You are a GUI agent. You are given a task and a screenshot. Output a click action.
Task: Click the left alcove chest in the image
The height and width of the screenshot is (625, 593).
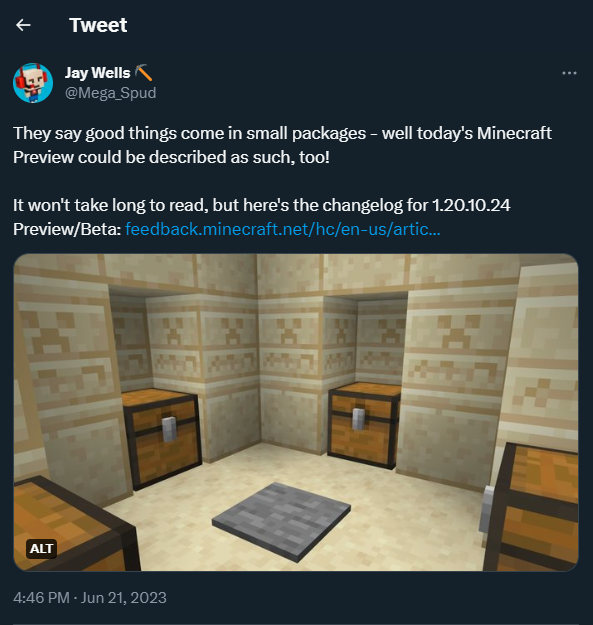click(161, 433)
